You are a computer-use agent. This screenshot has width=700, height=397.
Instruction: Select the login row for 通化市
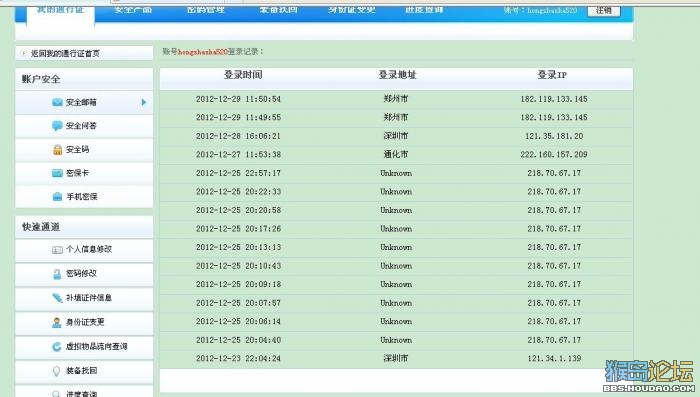click(396, 155)
